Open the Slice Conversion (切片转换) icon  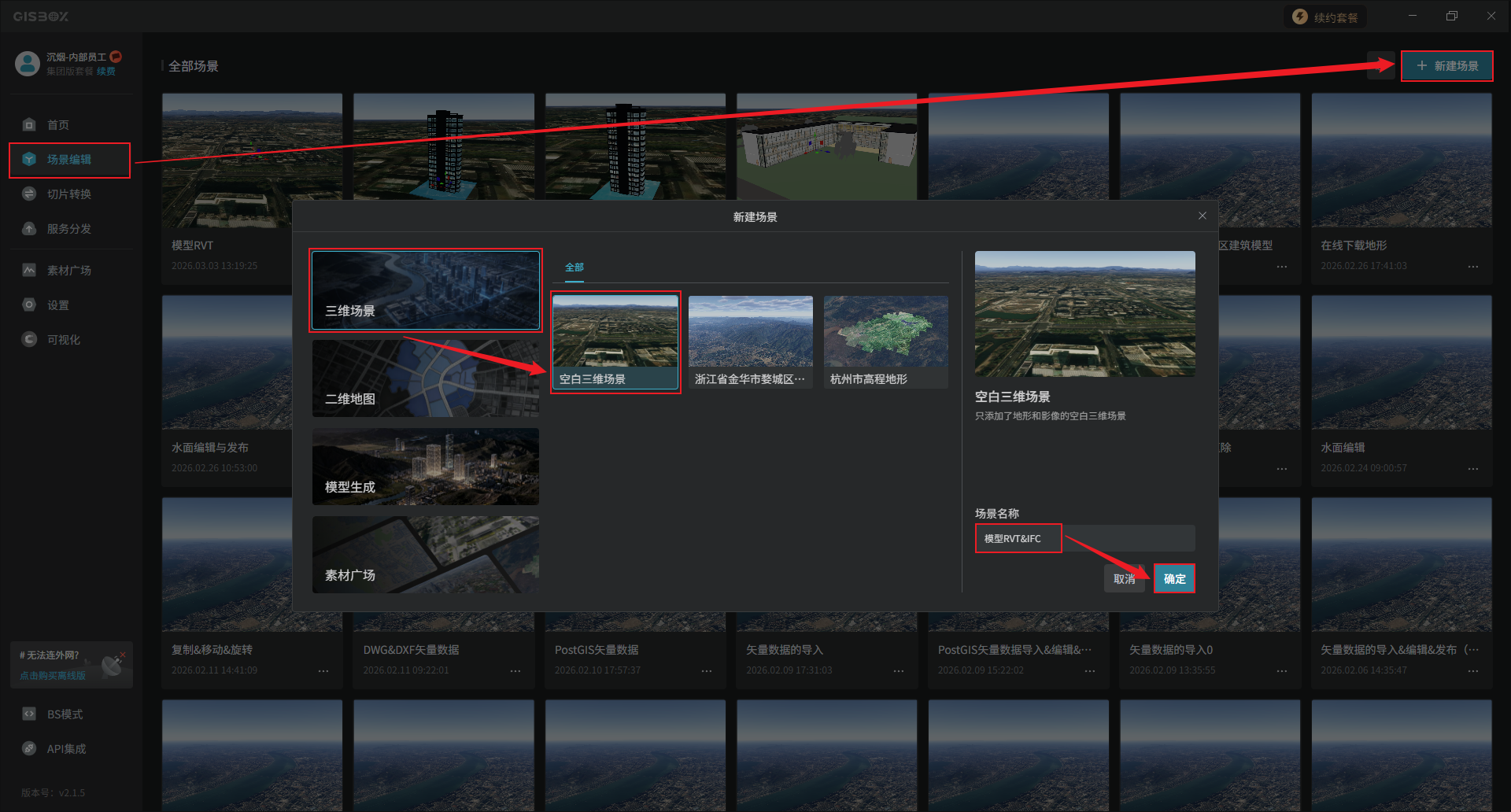(x=29, y=194)
